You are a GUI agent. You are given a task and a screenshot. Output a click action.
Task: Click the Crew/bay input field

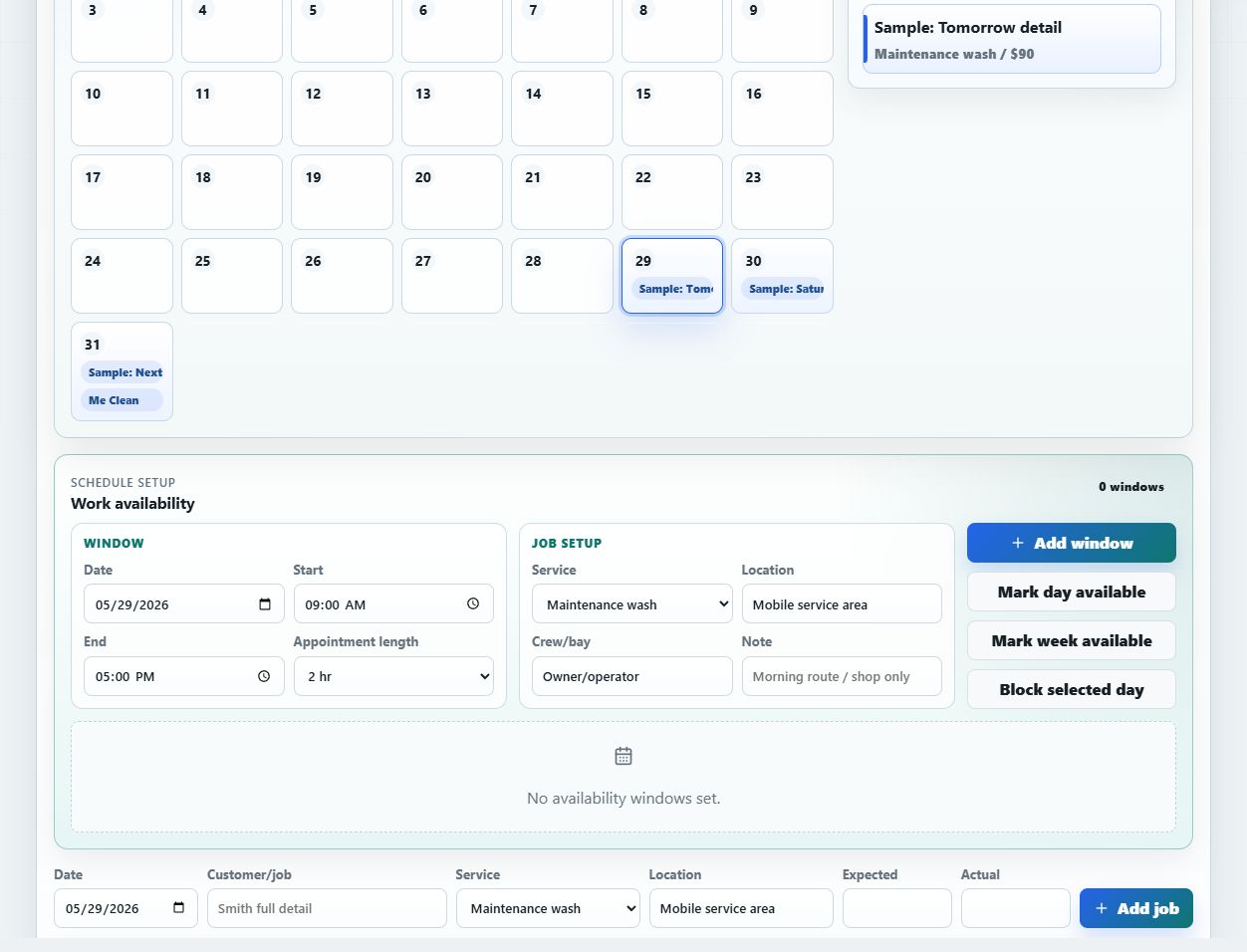(x=632, y=676)
